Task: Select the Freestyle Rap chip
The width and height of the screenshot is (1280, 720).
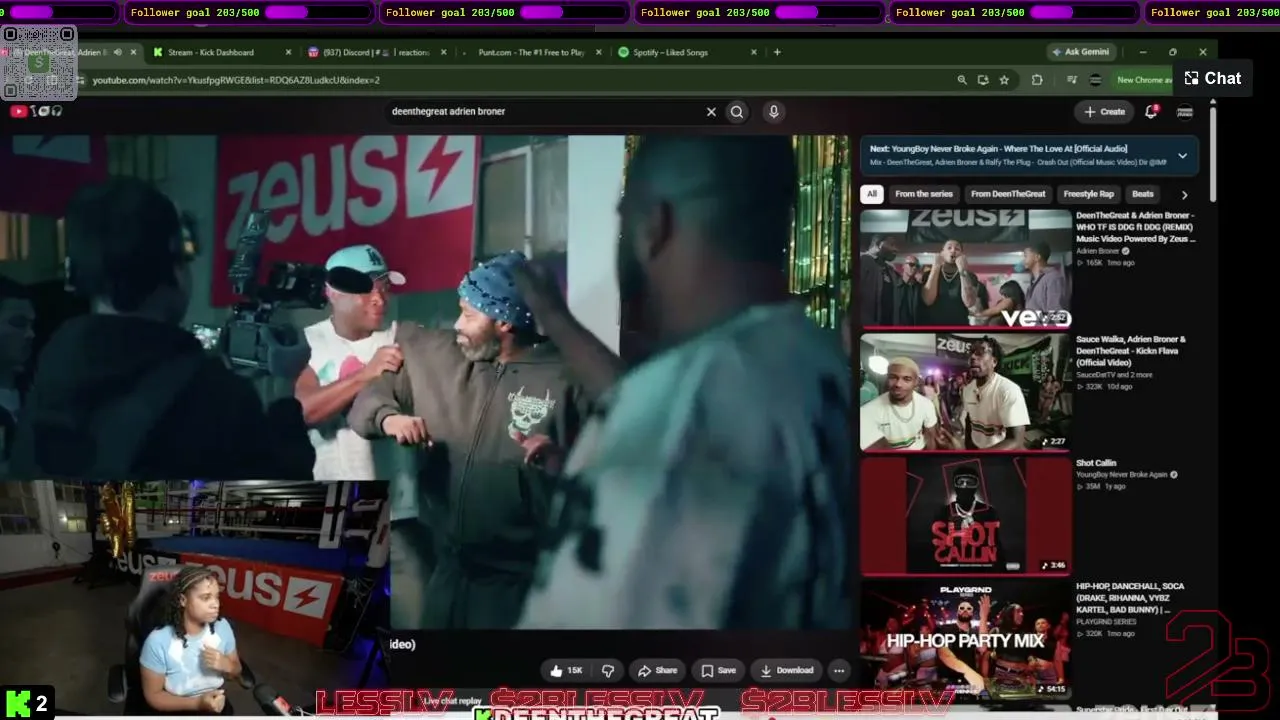Action: (1088, 194)
